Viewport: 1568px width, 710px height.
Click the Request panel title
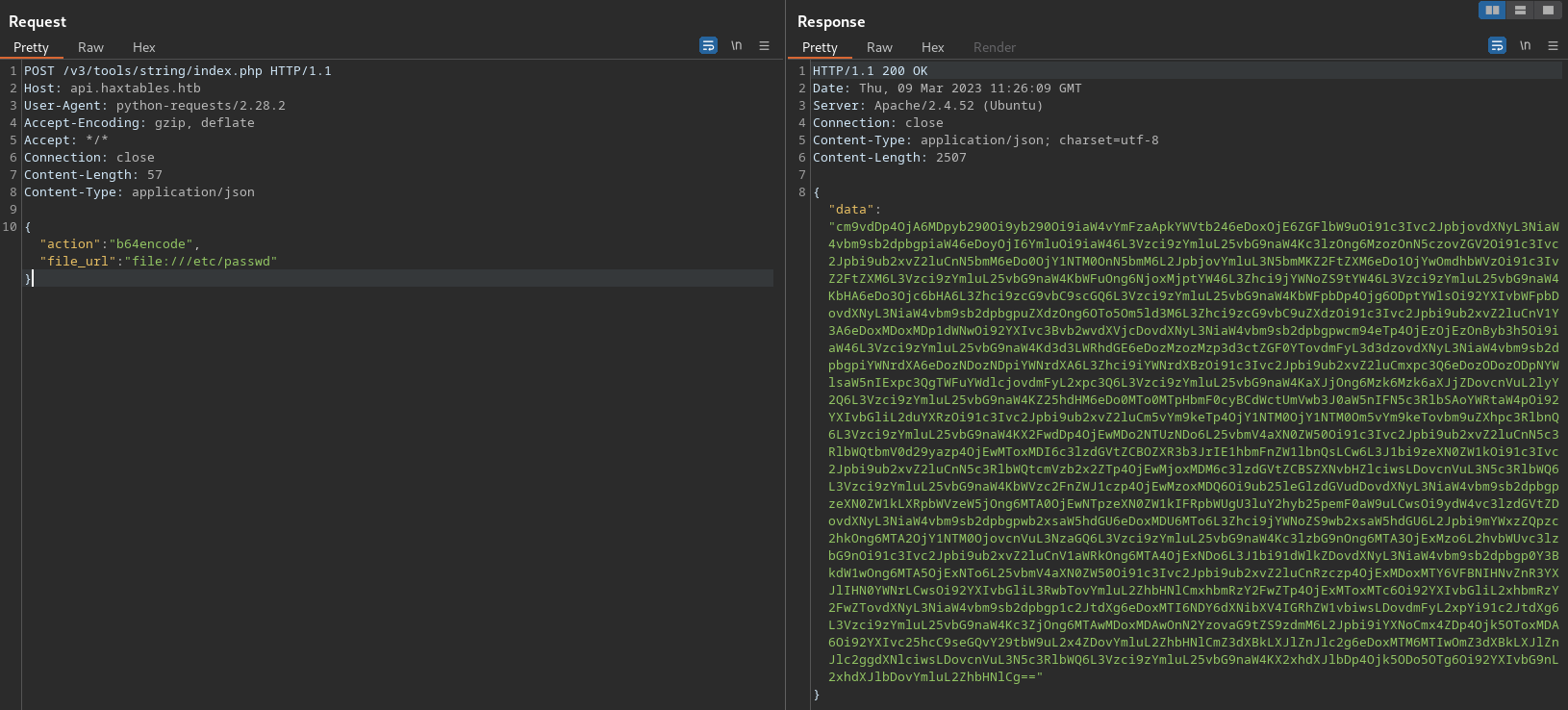38,21
